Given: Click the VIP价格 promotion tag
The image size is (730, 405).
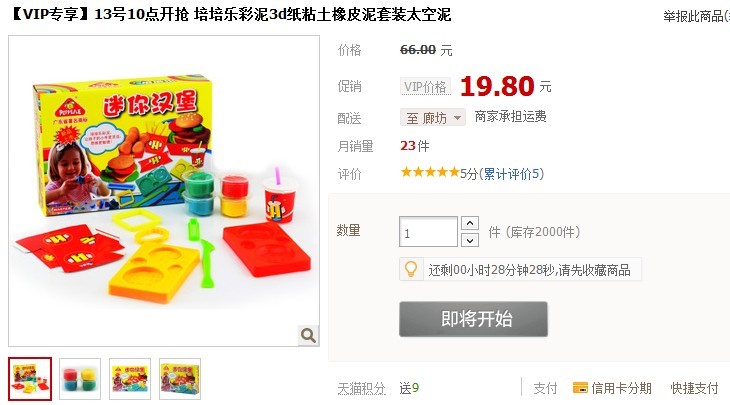Looking at the screenshot, I should (426, 87).
